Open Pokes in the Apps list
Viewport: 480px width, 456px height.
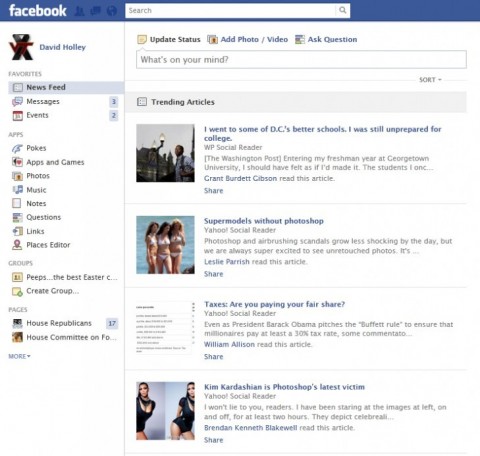(x=36, y=148)
